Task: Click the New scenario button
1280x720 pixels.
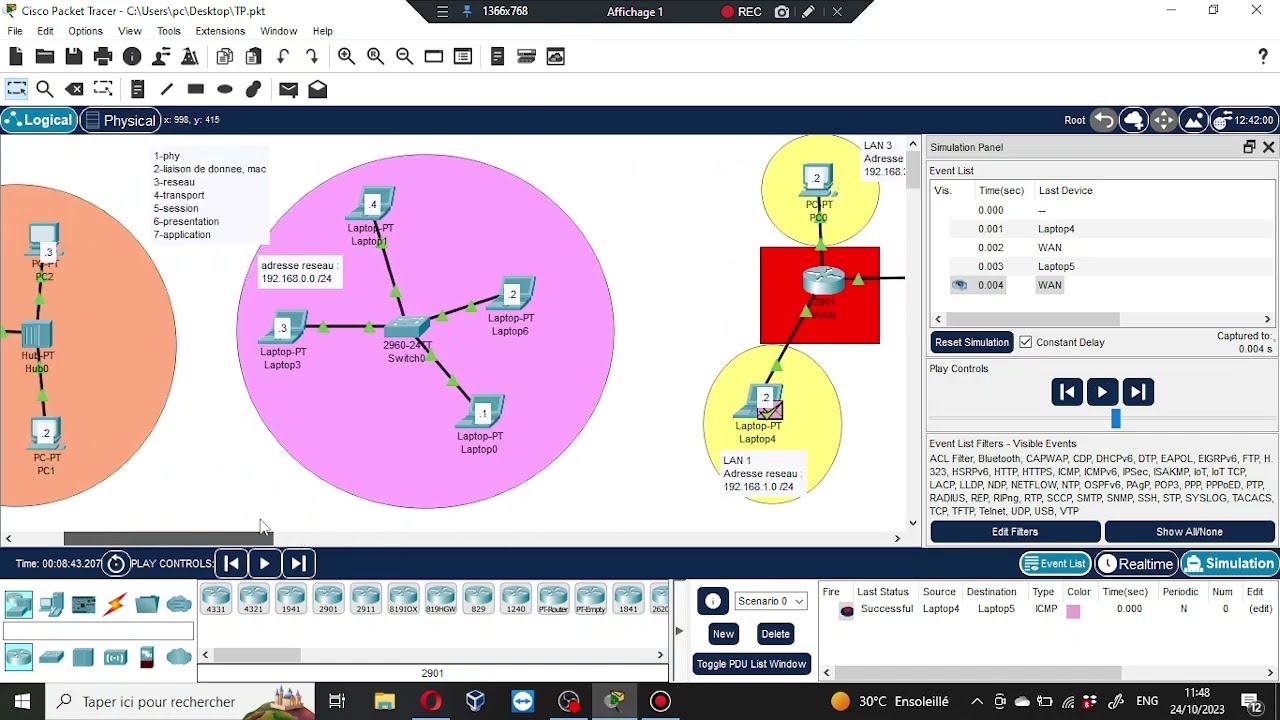Action: (723, 634)
